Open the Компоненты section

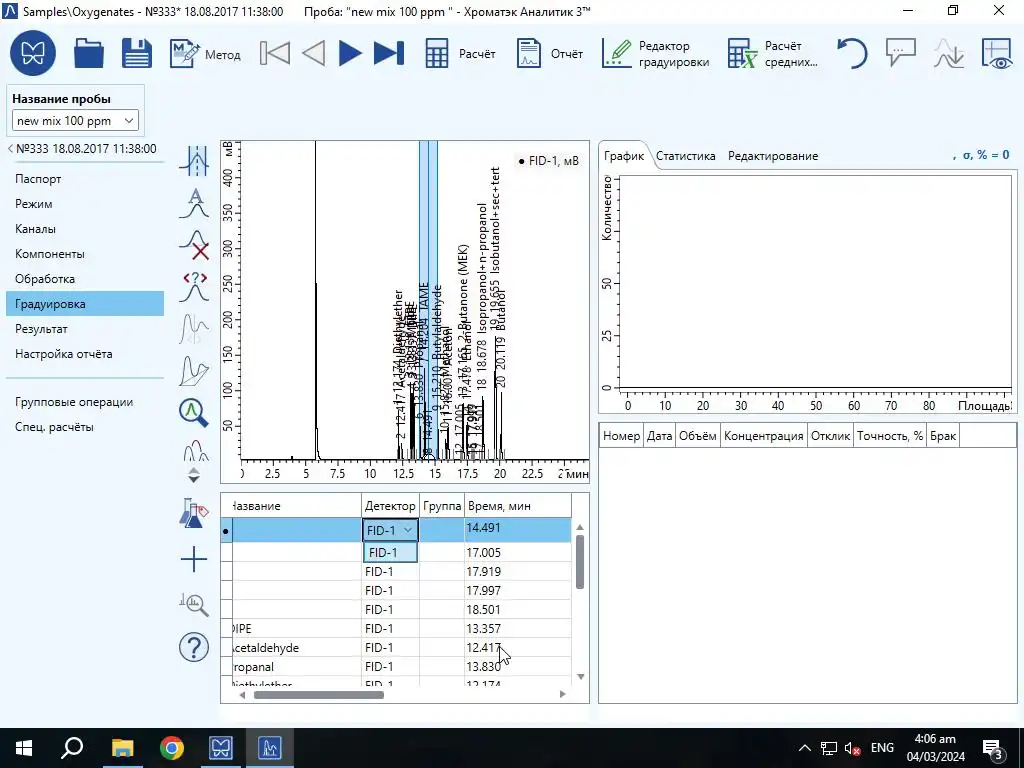coord(85,254)
